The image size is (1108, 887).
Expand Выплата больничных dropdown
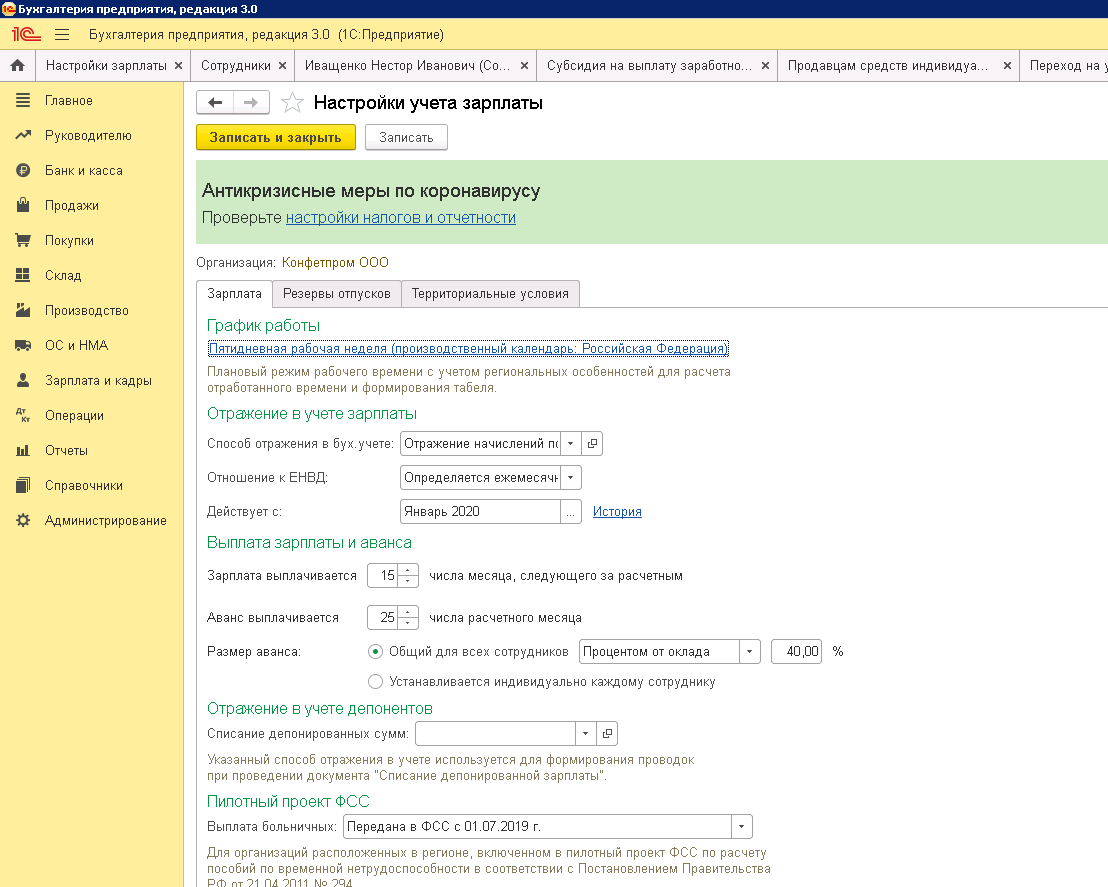tap(742, 826)
